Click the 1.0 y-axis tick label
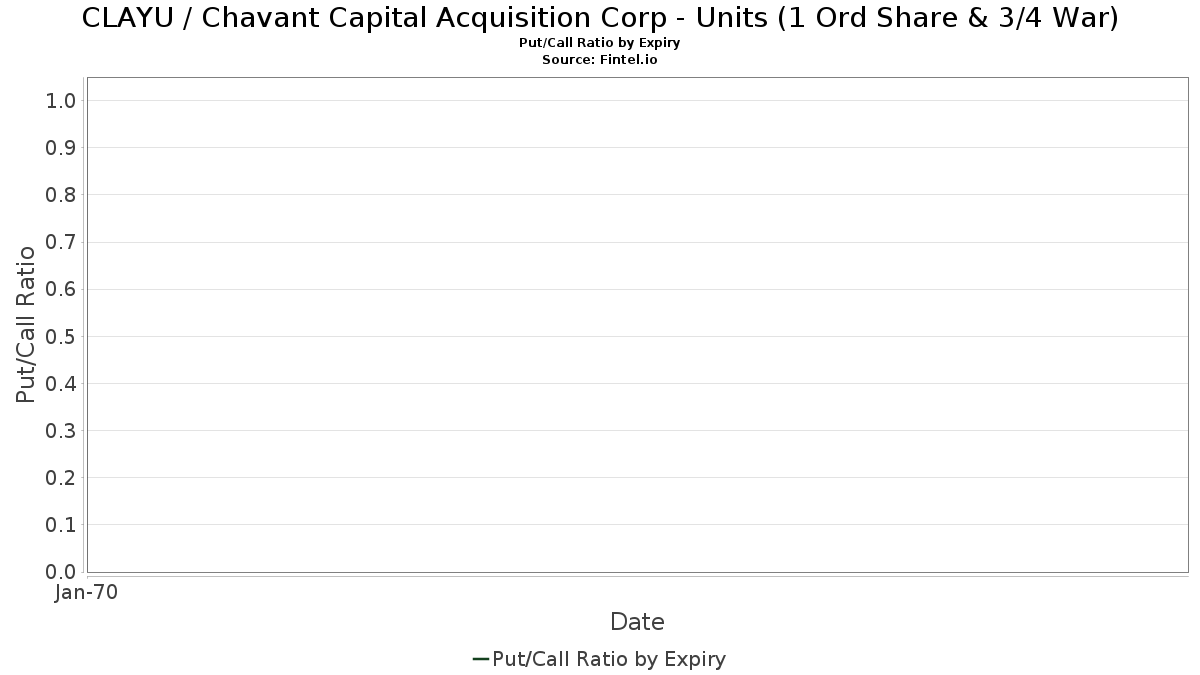 (61, 100)
